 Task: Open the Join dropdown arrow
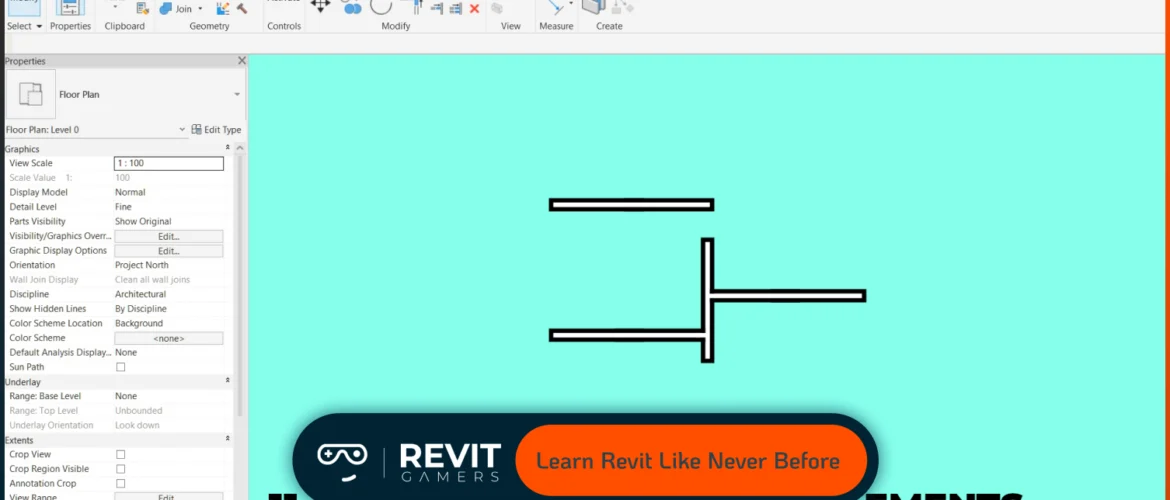[200, 9]
